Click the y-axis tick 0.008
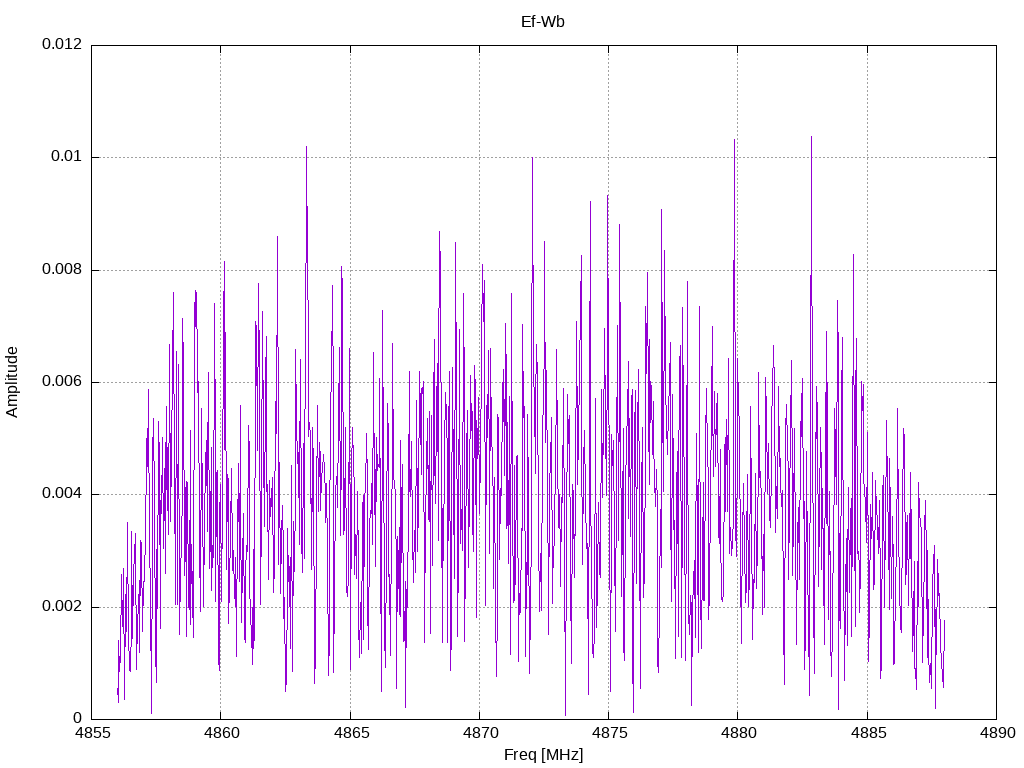 pos(62,269)
